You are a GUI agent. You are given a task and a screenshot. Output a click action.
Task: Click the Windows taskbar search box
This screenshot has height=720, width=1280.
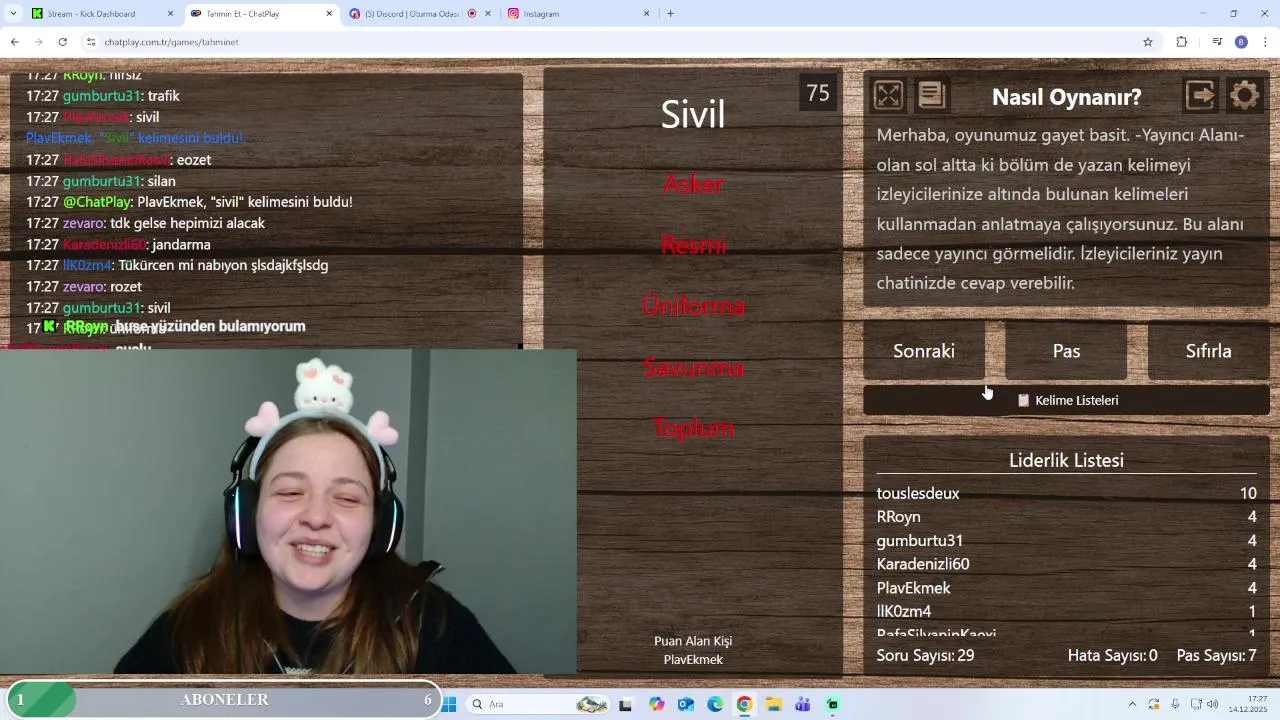pyautogui.click(x=537, y=704)
